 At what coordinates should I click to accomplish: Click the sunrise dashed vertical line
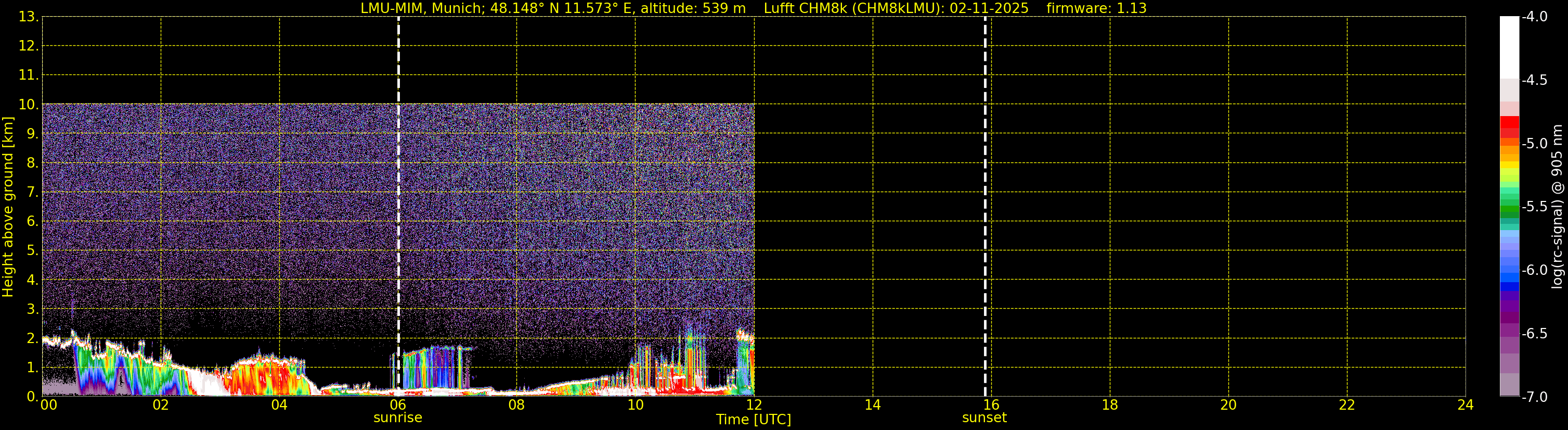coord(399,207)
